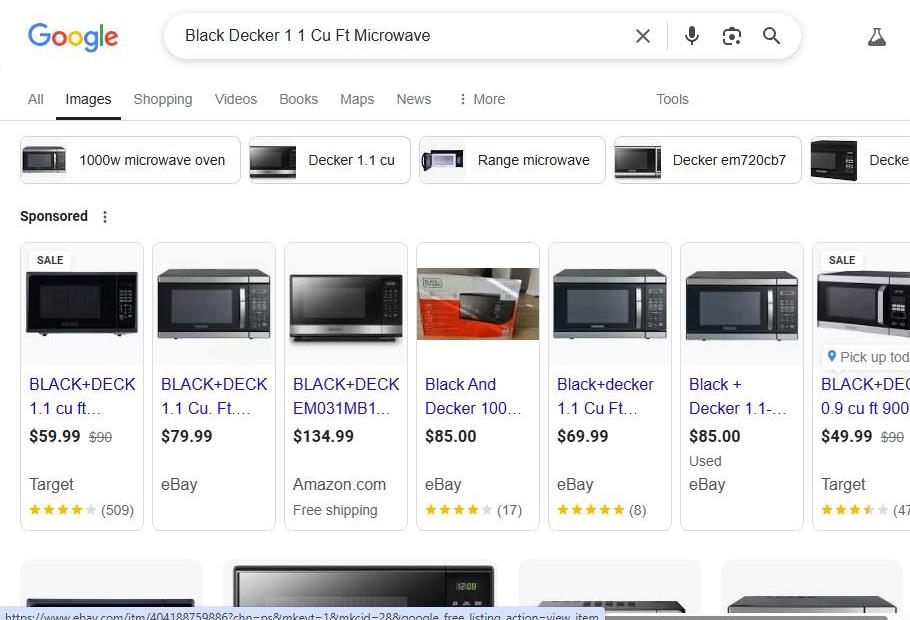Screen dimensions: 910x620
Task: Select the Decker 1.1 cu chip
Action: [330, 160]
